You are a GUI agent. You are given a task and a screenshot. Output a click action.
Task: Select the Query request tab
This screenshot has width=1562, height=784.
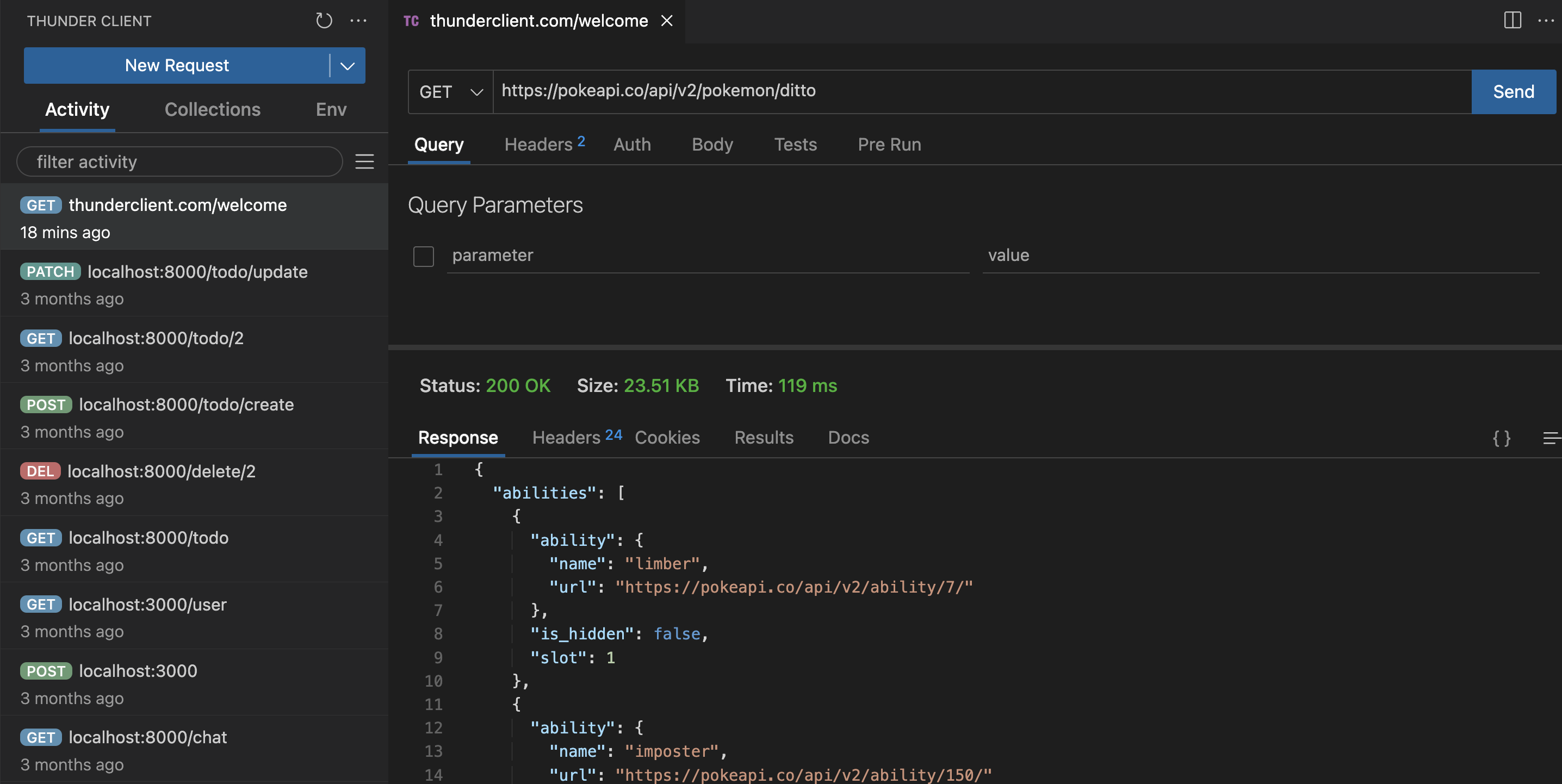point(439,145)
